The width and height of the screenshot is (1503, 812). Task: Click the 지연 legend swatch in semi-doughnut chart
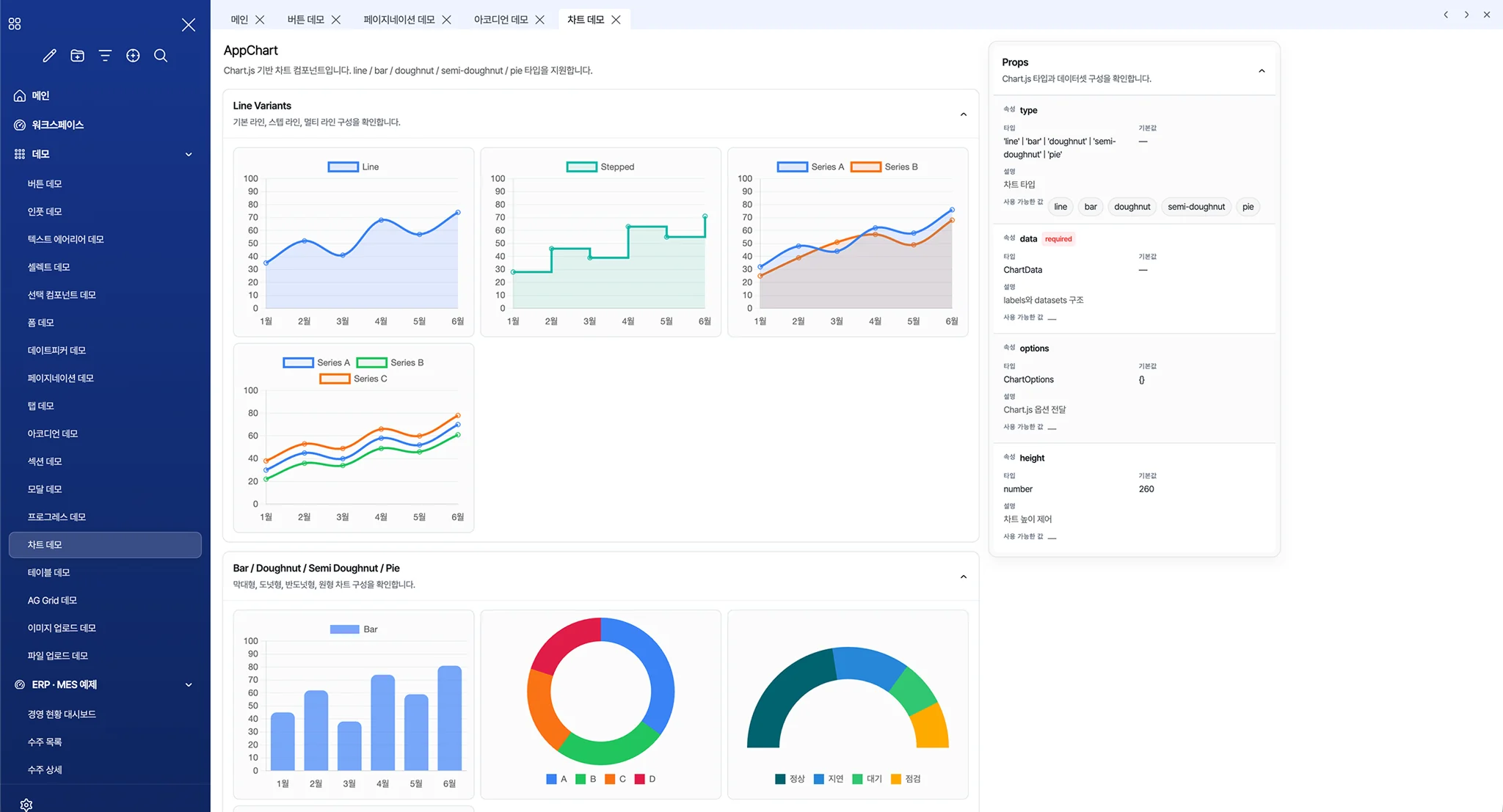tap(819, 779)
